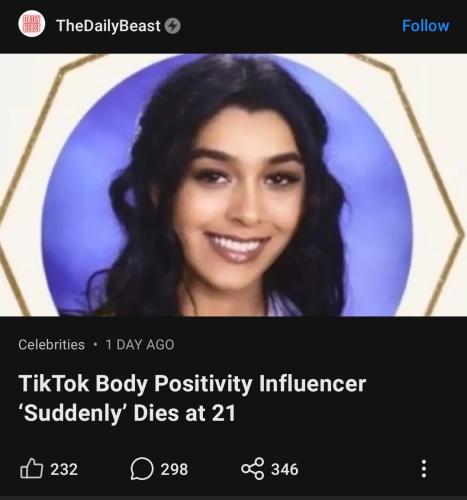Click the dot separator after Celebrities

pos(95,345)
